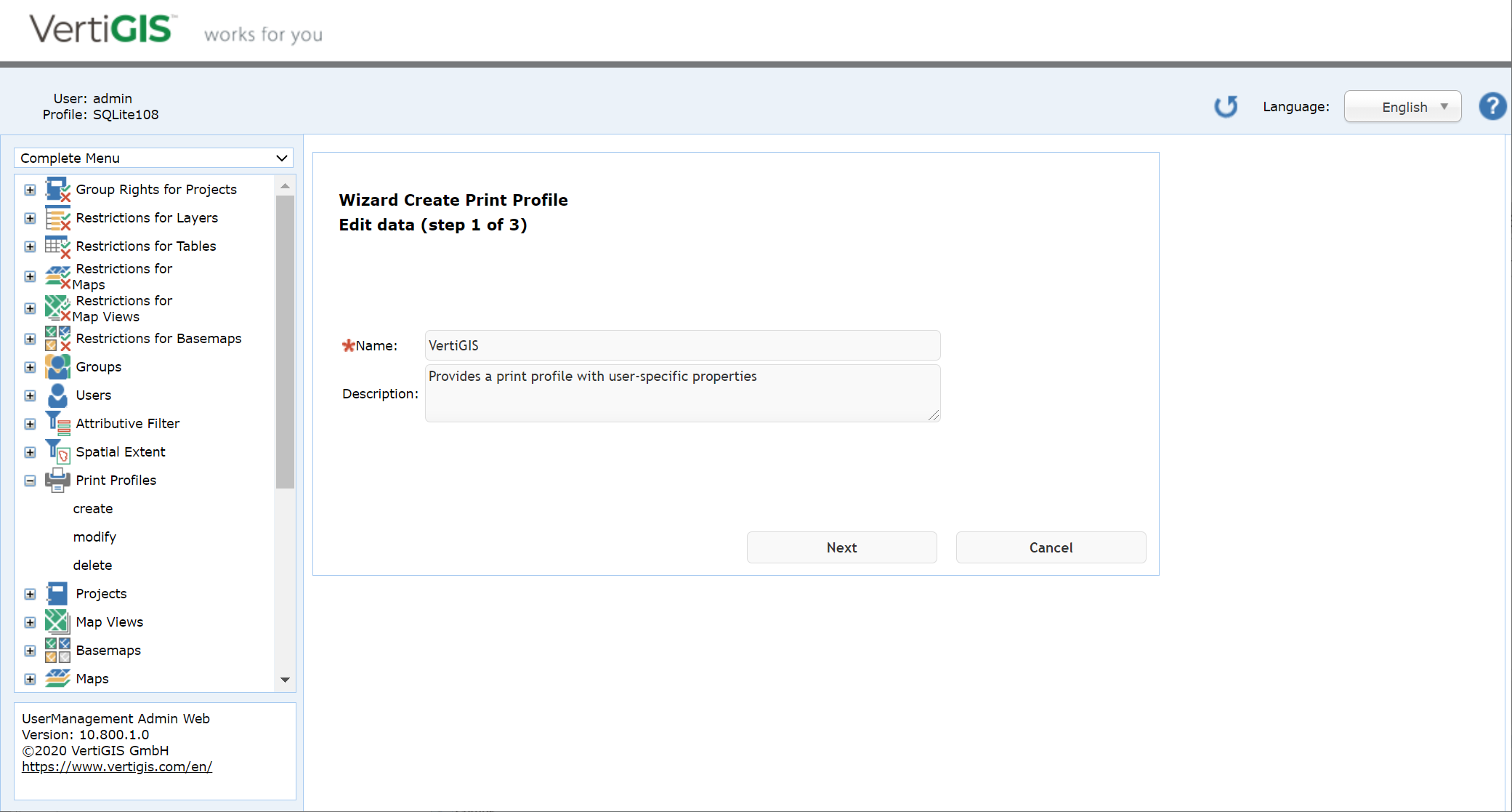
Task: Open Restrictions for Layers via its icon
Action: [57, 217]
